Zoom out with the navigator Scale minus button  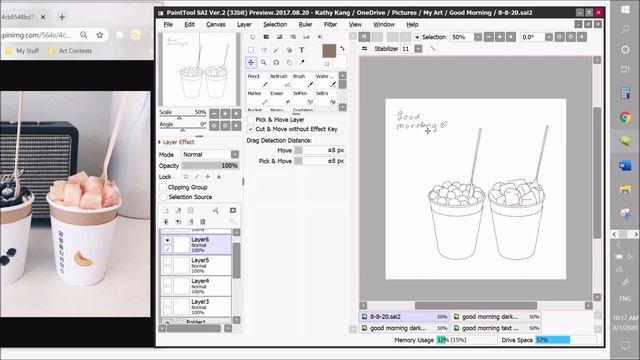[214, 113]
